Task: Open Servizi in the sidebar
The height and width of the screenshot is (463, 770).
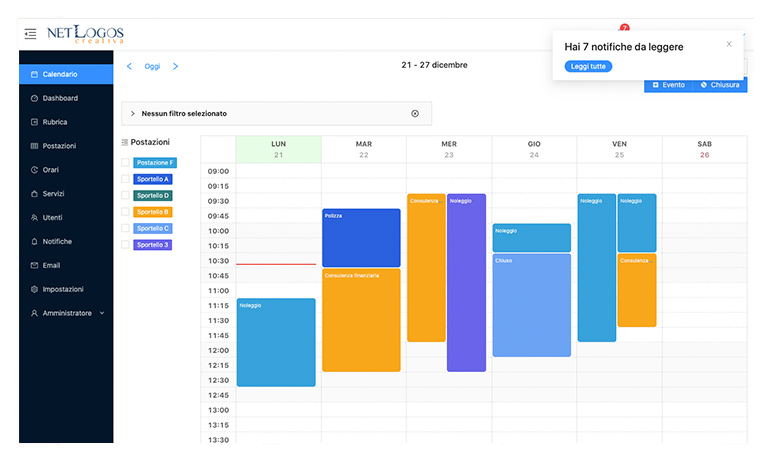Action: 66,193
